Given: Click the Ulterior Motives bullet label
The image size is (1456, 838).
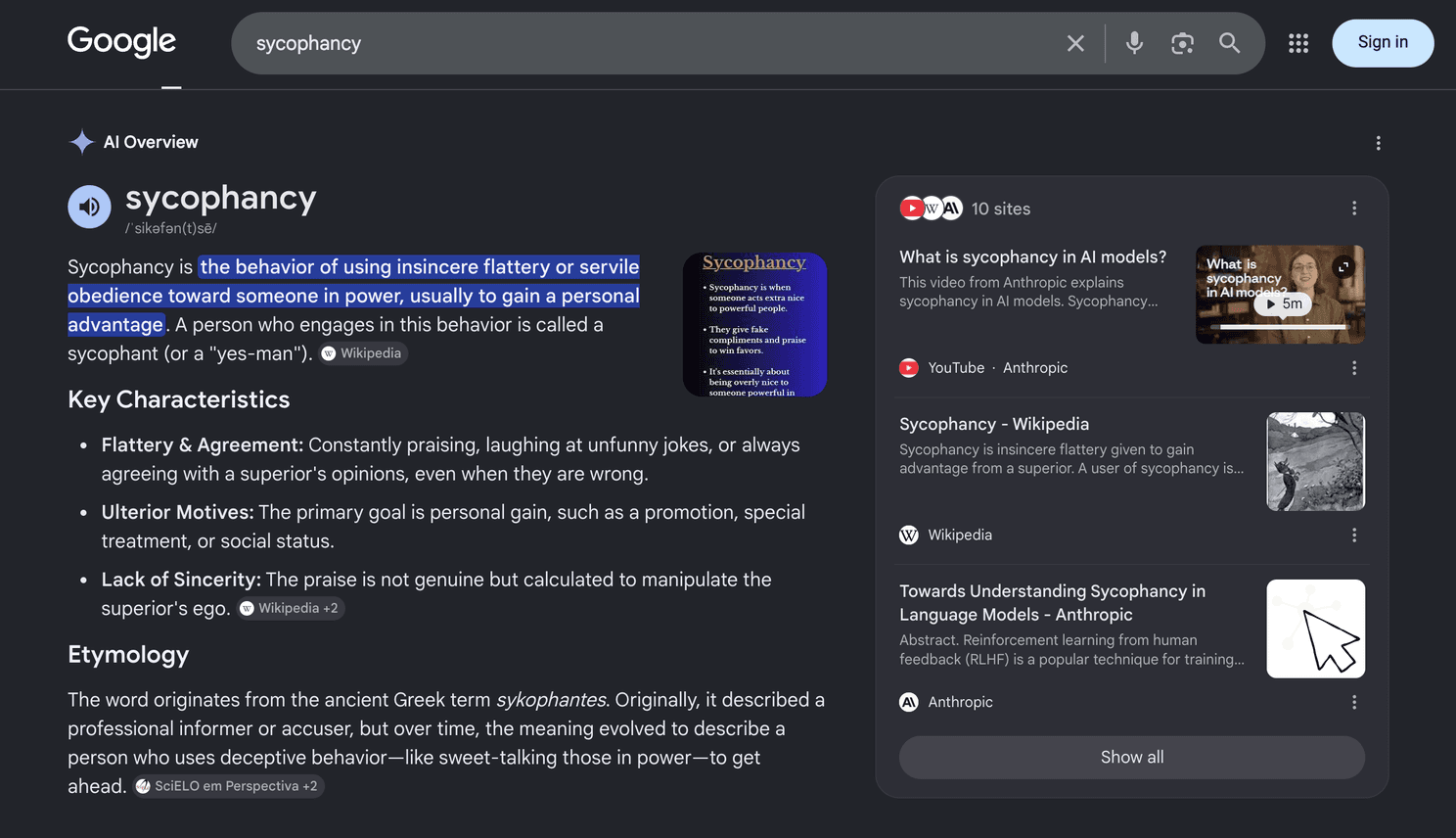Looking at the screenshot, I should 178,513.
